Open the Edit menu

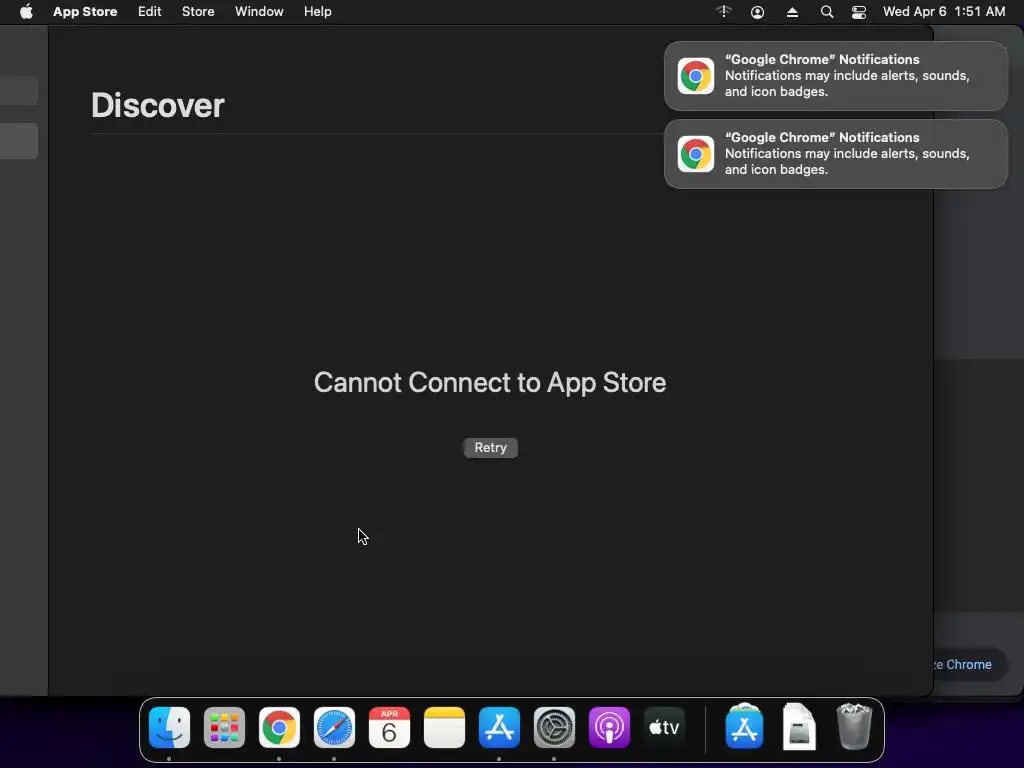coord(150,12)
